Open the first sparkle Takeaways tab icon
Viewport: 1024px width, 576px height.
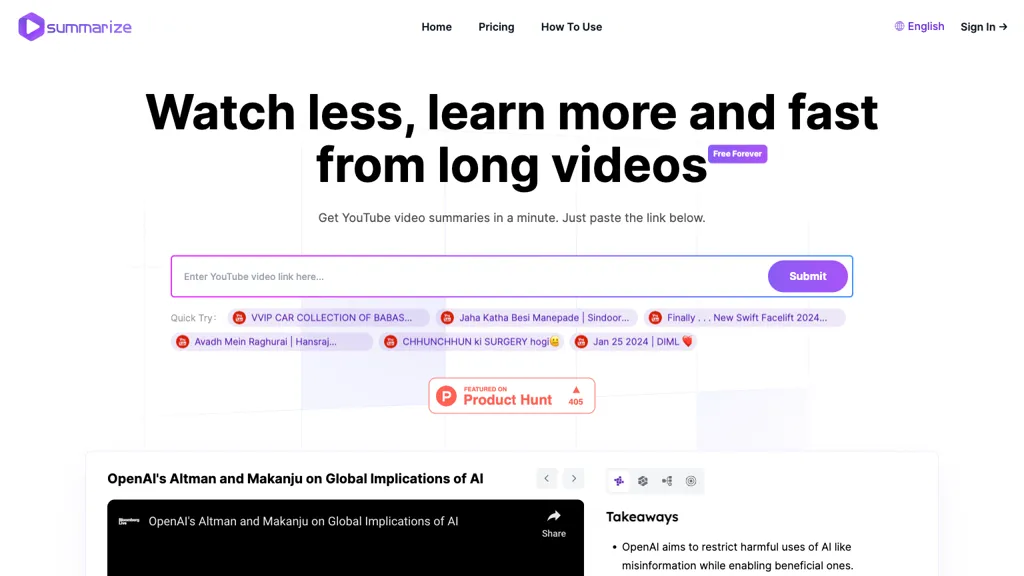click(619, 481)
